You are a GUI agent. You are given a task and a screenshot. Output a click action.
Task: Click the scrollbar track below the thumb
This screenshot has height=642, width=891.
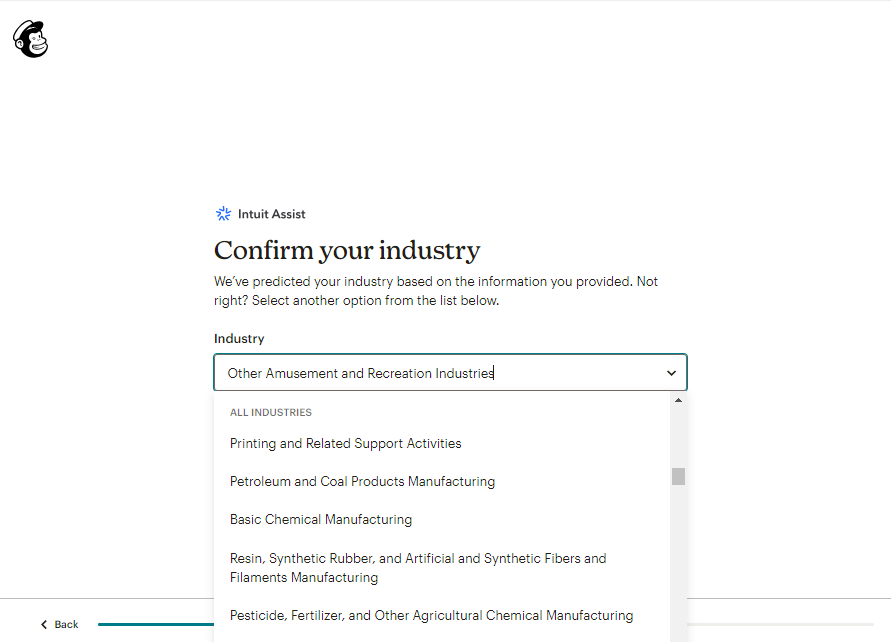pyautogui.click(x=678, y=562)
